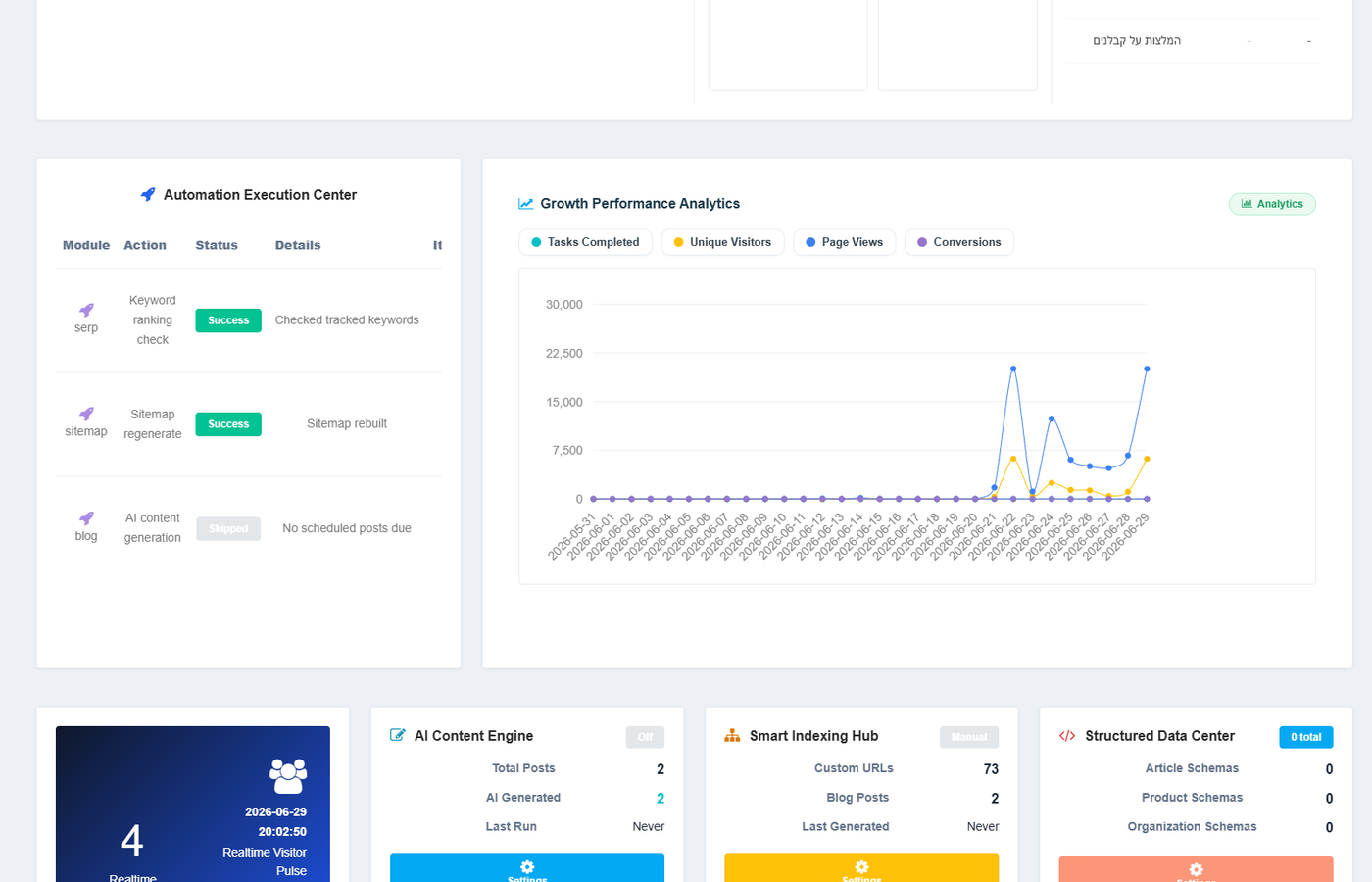Click the Custom URLs value 73
Screen dimensions: 1372x882
pos(991,769)
